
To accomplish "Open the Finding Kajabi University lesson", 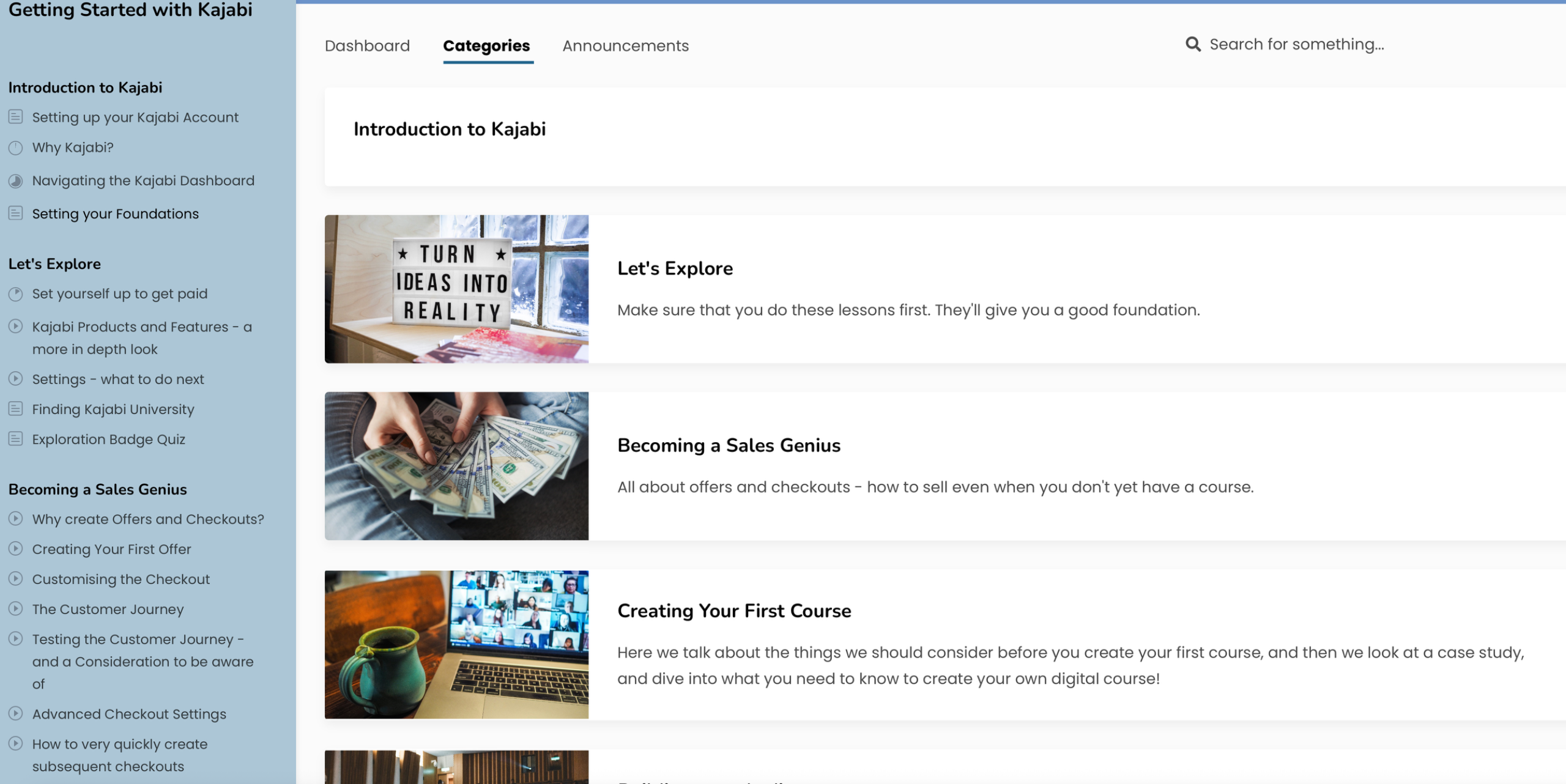I will point(113,409).
